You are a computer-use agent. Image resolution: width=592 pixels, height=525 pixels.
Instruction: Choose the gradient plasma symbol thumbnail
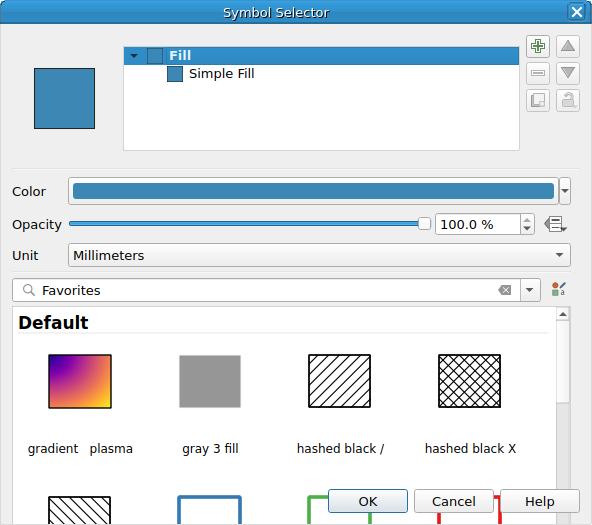click(x=80, y=381)
